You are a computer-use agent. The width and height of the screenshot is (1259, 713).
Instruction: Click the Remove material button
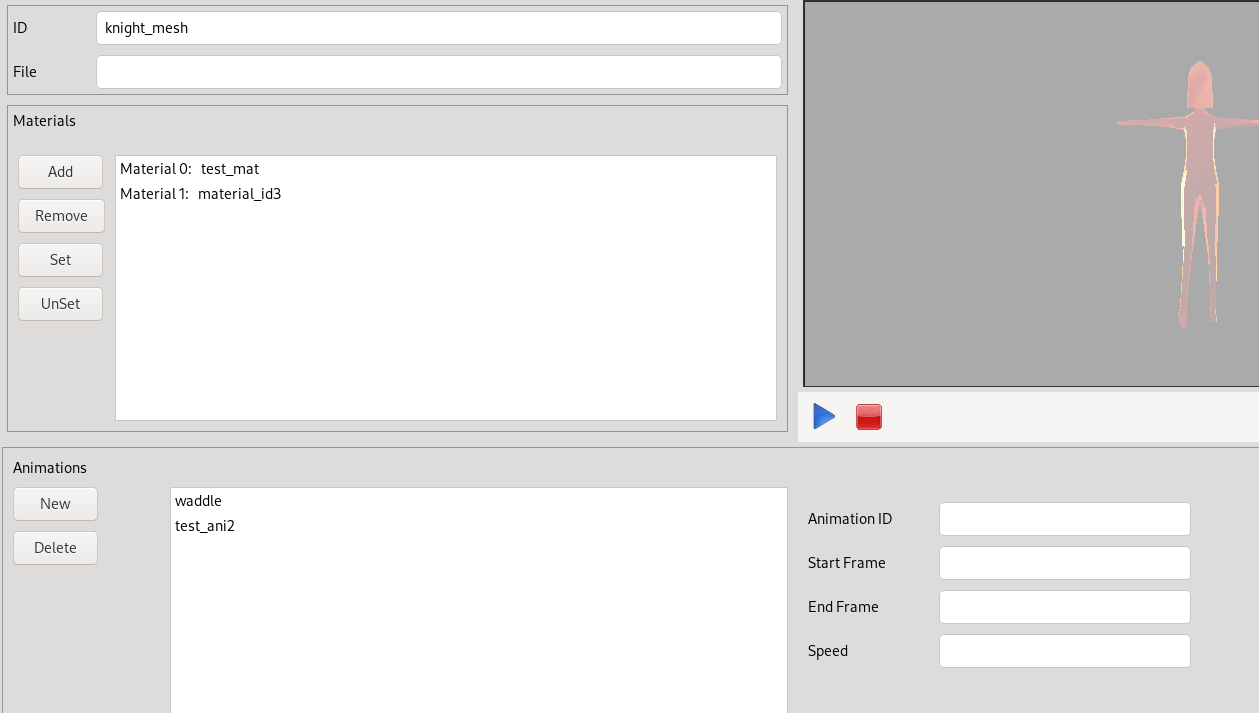pyautogui.click(x=61, y=216)
